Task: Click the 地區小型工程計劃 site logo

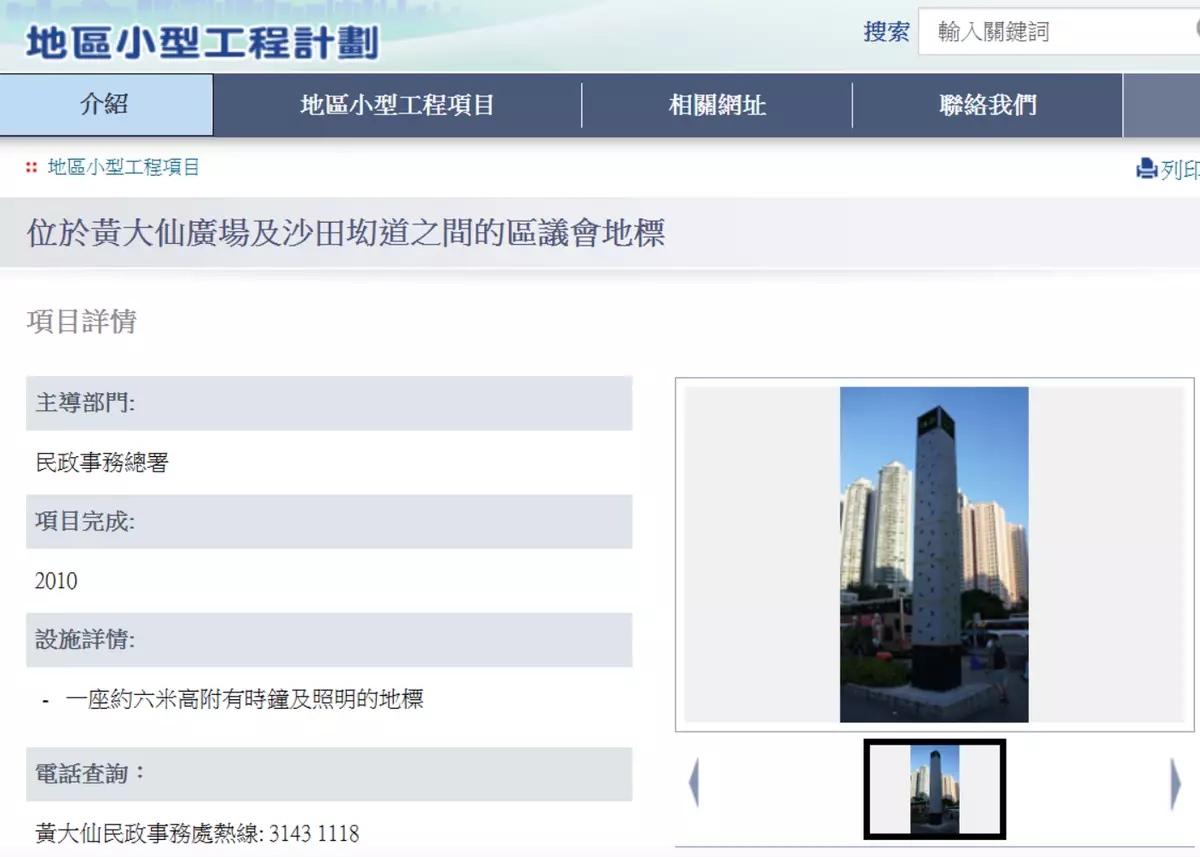Action: [x=202, y=43]
